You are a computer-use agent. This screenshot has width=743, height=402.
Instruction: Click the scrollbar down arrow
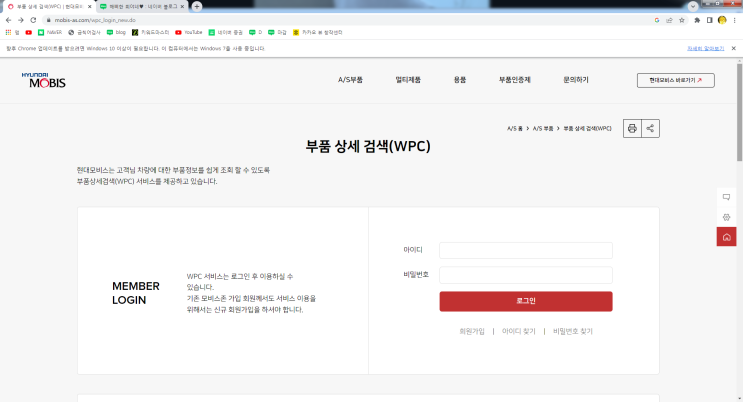click(x=739, y=399)
